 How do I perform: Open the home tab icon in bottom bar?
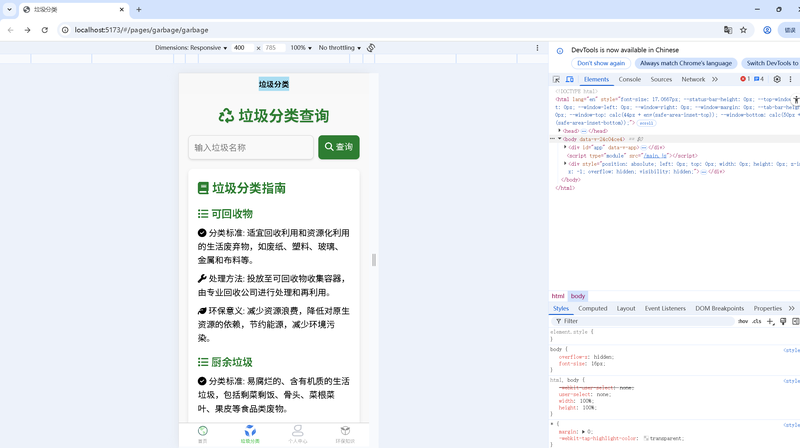coord(203,431)
